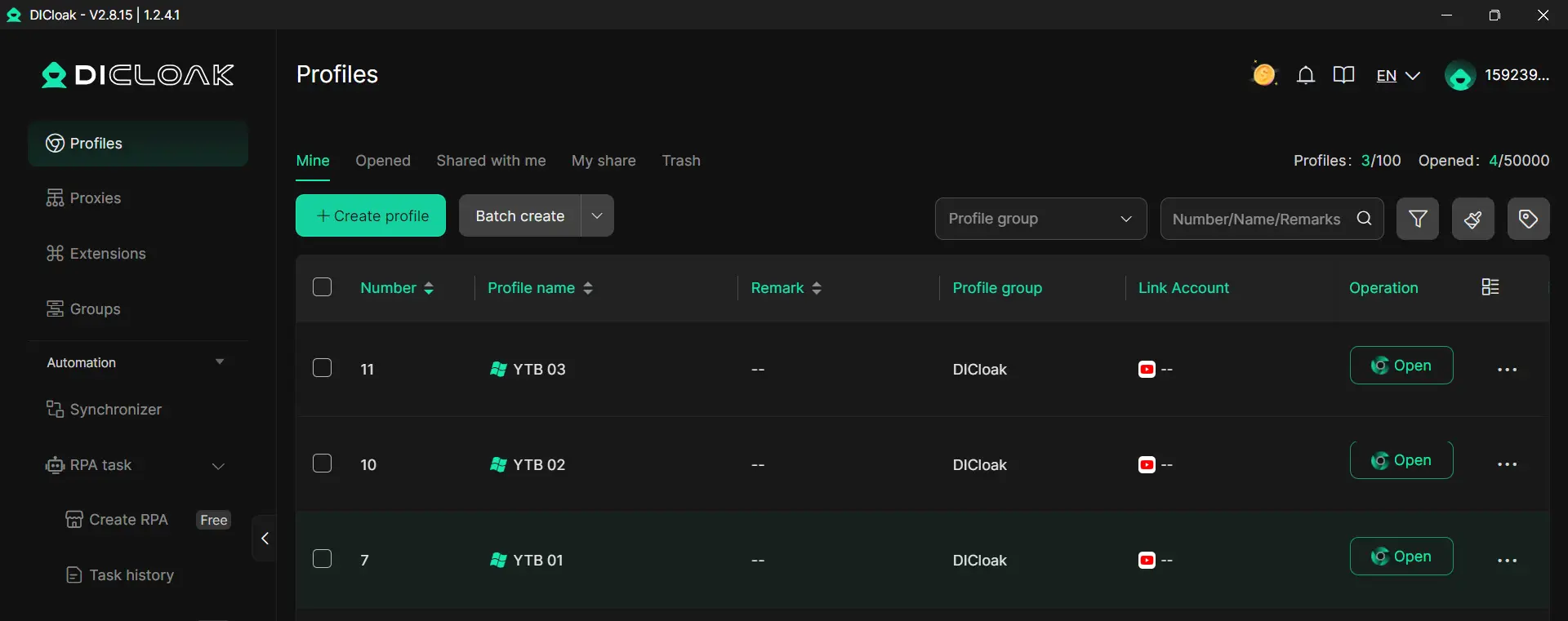Screen dimensions: 1568x621
Task: Open the book-shaped tutorial icon
Action: (1343, 75)
